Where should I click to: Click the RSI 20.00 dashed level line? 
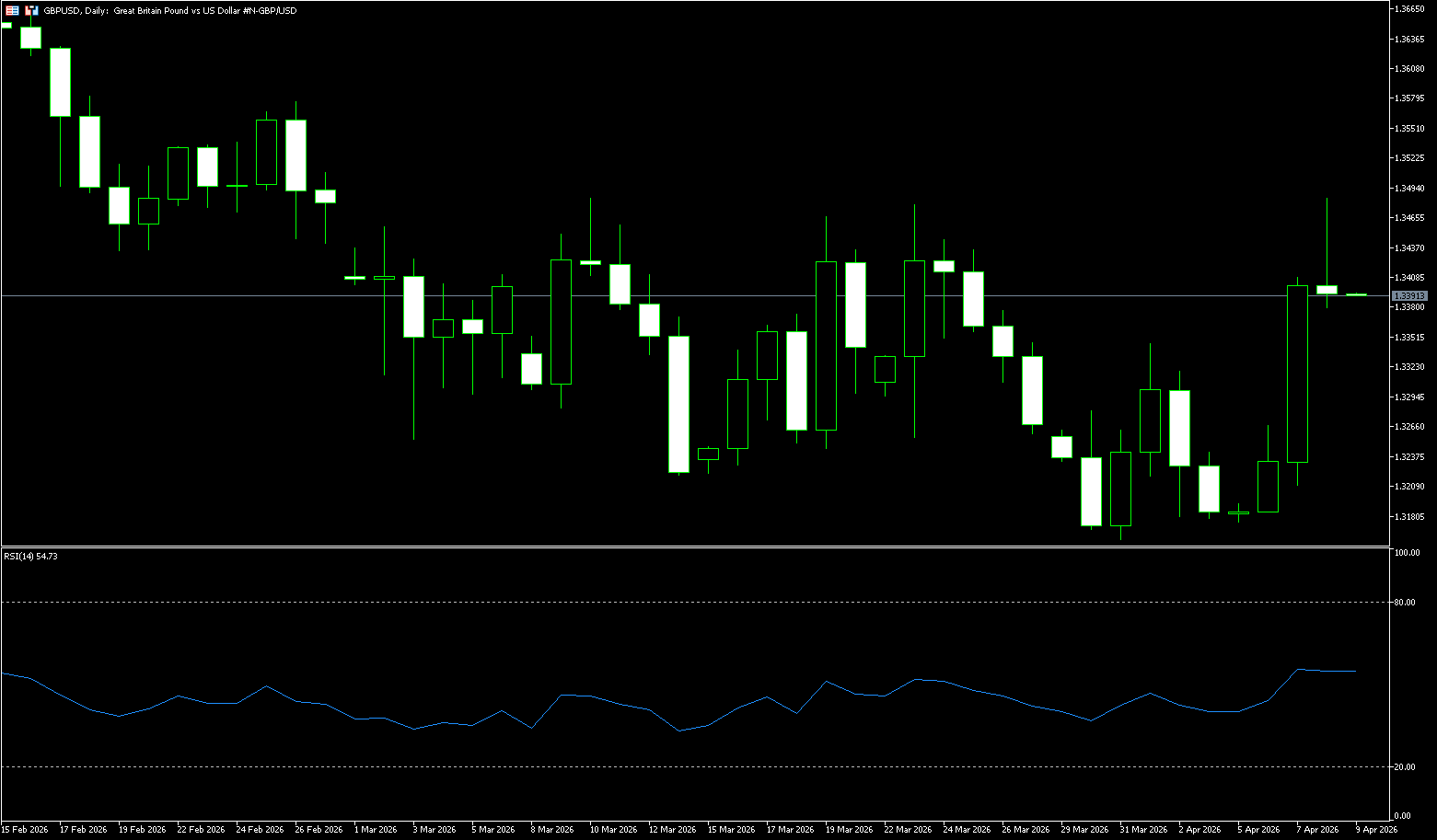tap(644, 766)
